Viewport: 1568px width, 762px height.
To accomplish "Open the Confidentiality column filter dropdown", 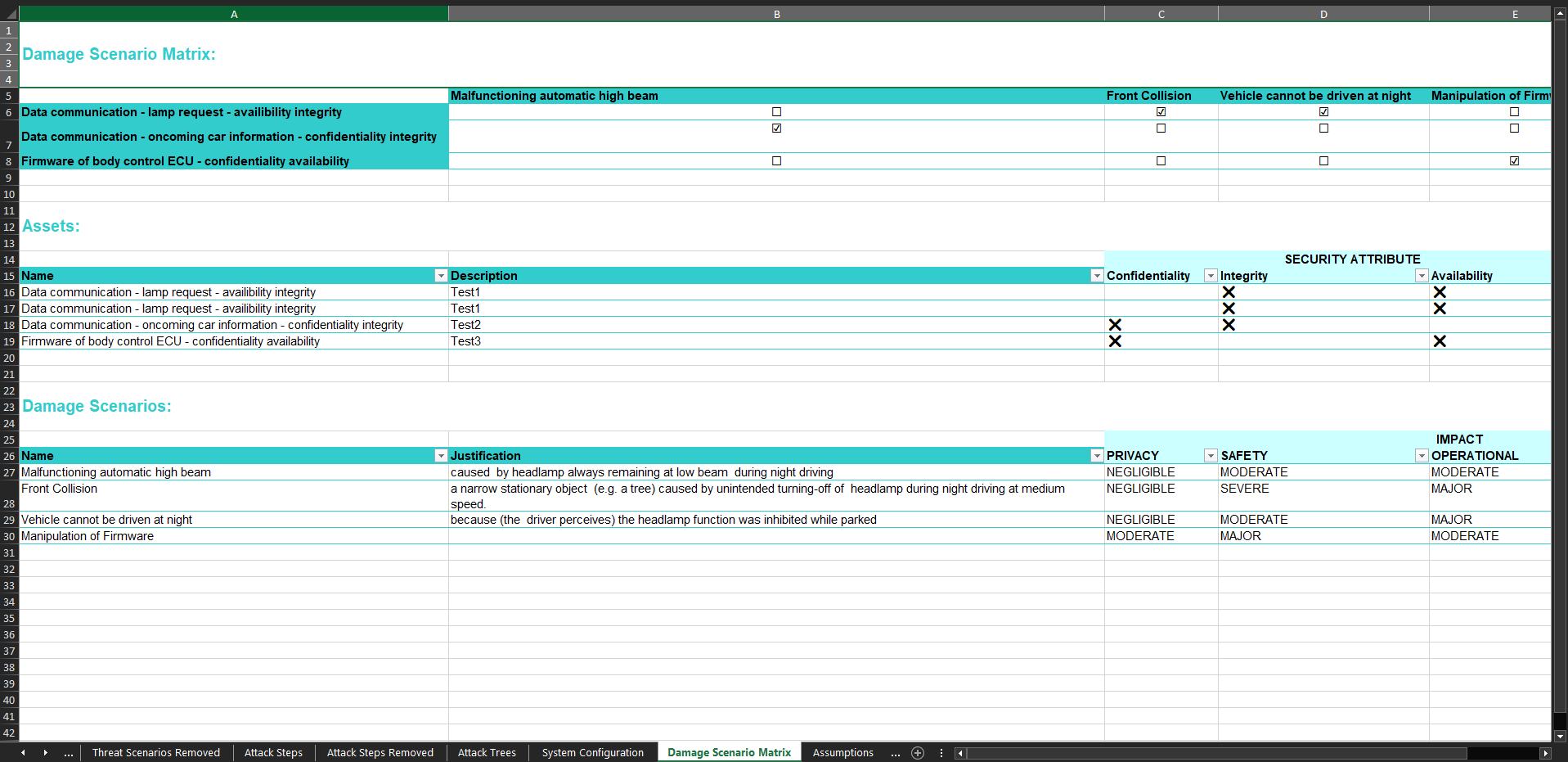I will [1210, 276].
